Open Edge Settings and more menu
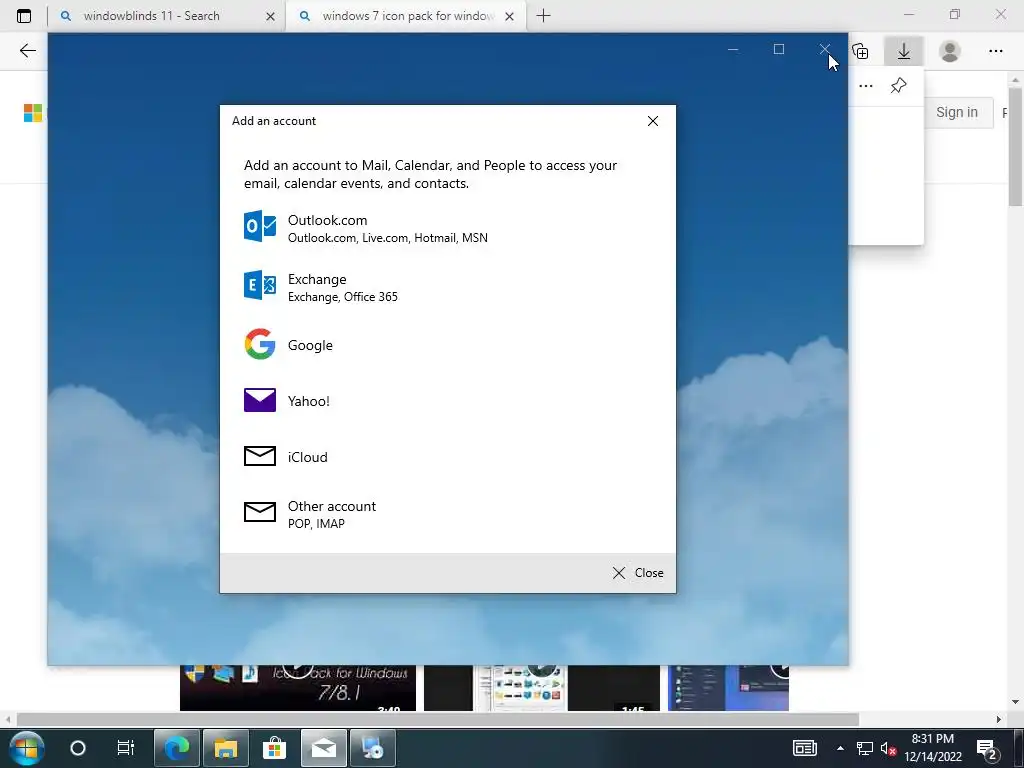The height and width of the screenshot is (768, 1024). coord(995,51)
